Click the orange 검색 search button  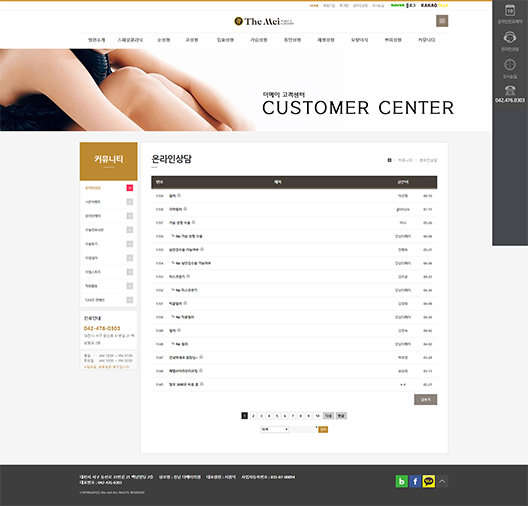pyautogui.click(x=323, y=429)
